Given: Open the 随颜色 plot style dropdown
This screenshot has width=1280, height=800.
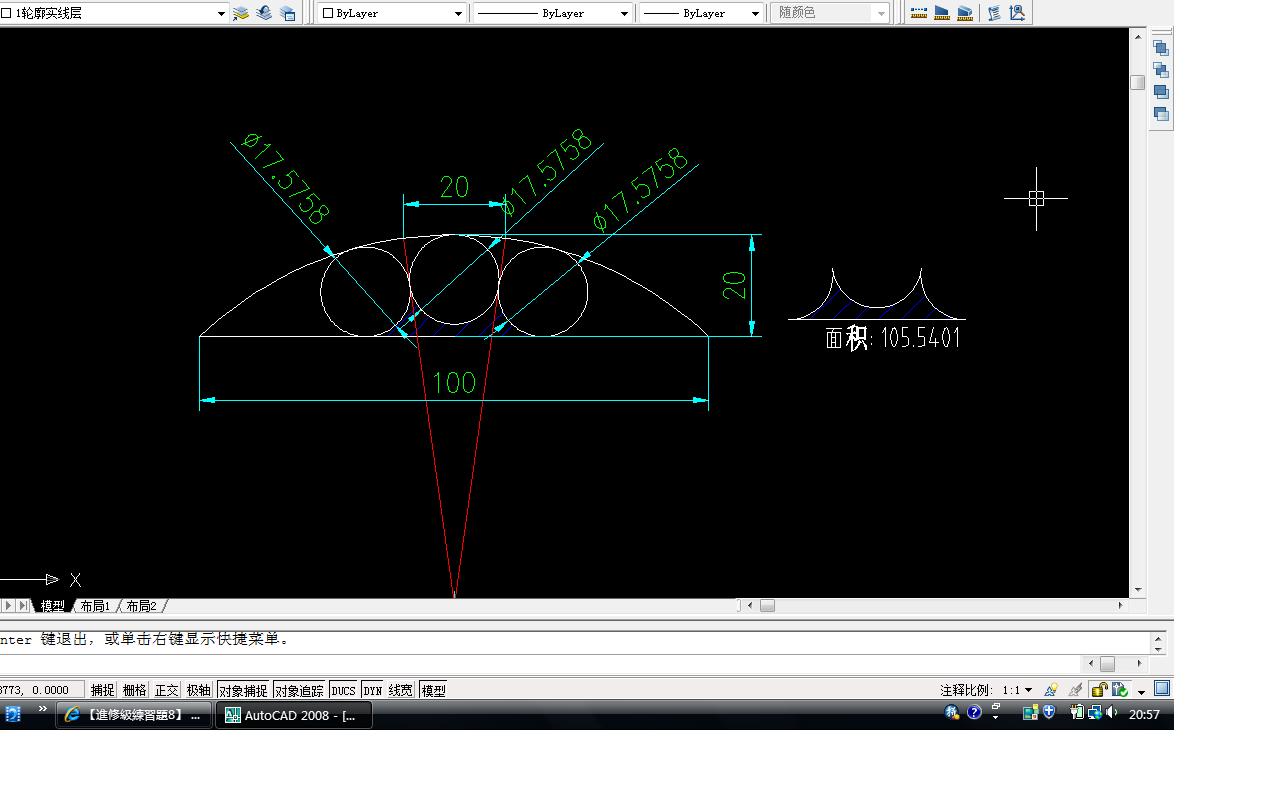Looking at the screenshot, I should click(x=880, y=14).
